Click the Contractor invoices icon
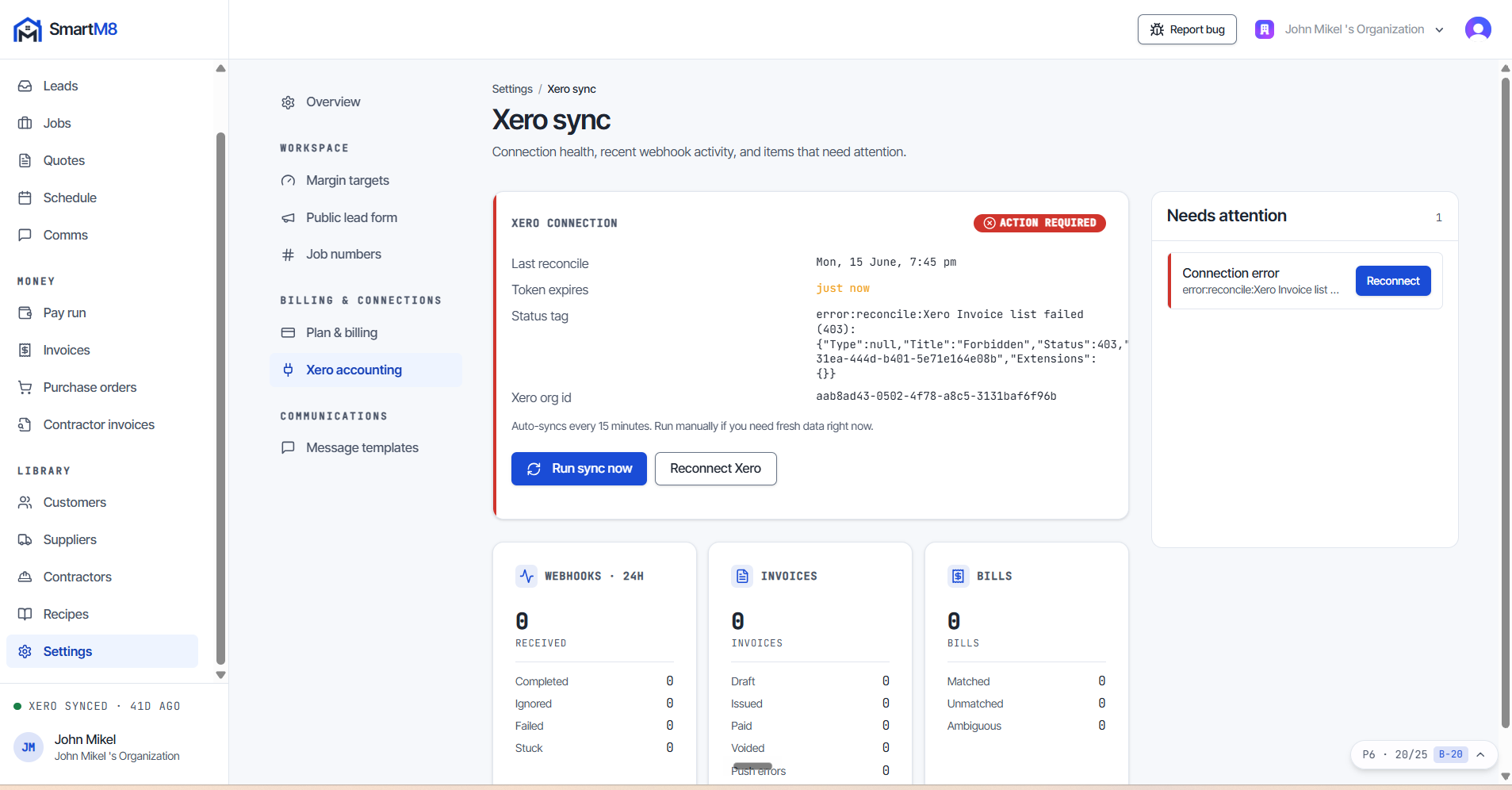Image resolution: width=1512 pixels, height=790 pixels. (x=25, y=424)
